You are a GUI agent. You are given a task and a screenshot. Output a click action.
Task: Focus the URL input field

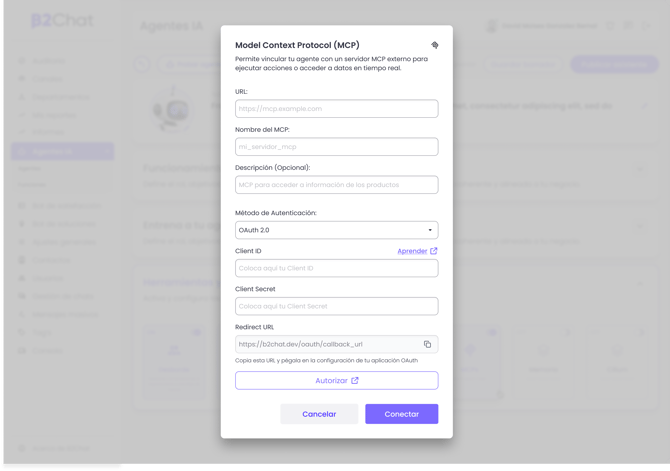[336, 109]
